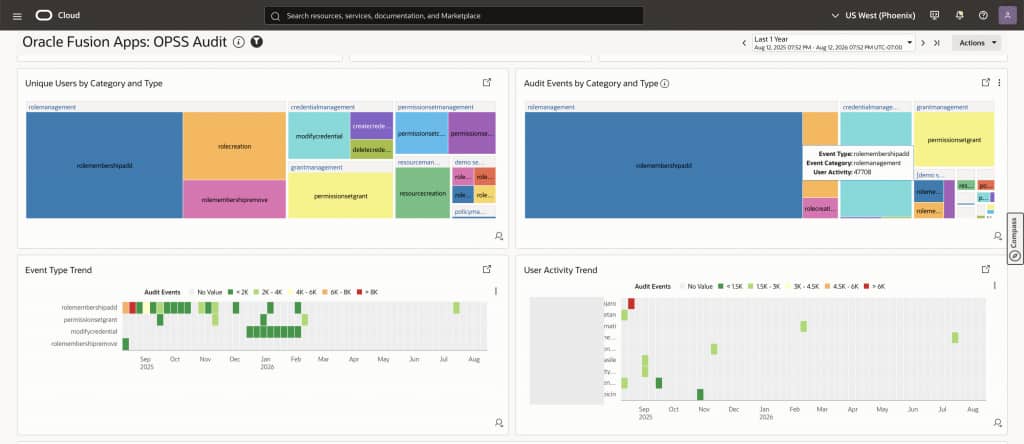Click the red heatmap cell in rolemembershipadd row
1024x444 pixels.
[x=133, y=308]
